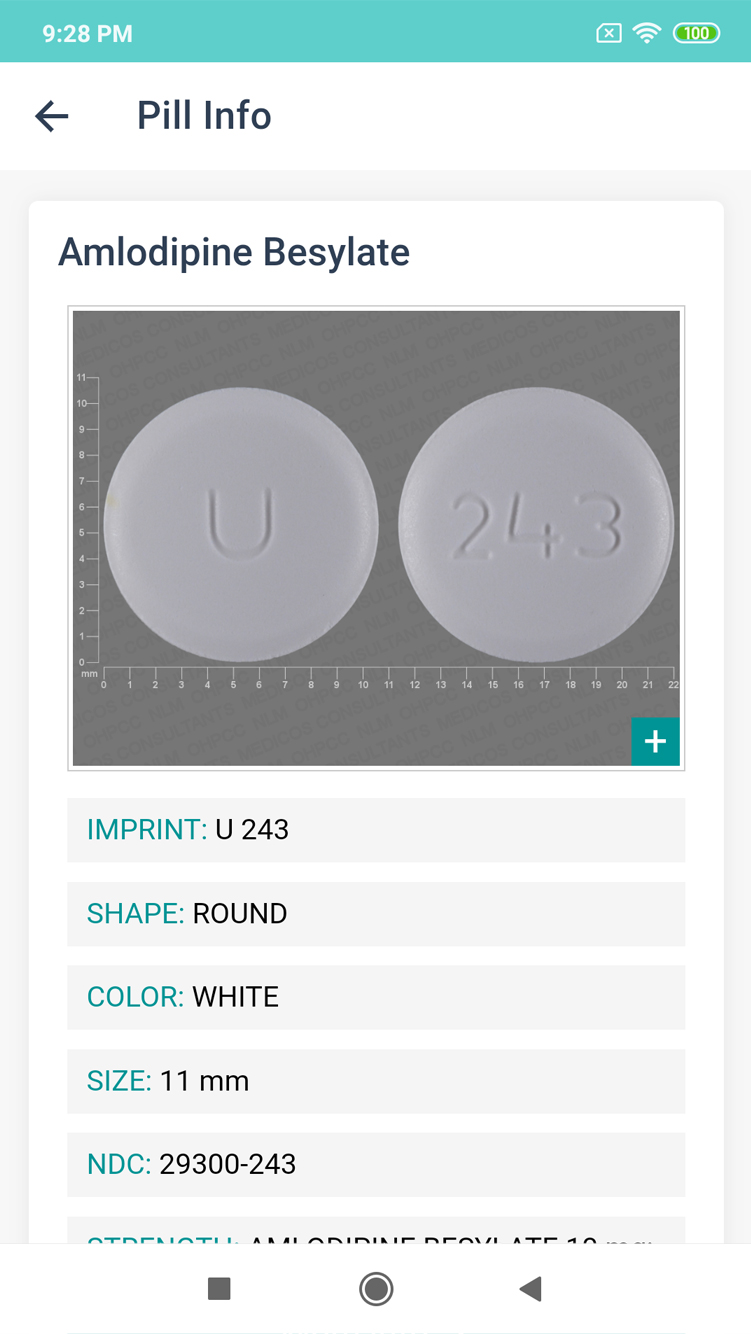Tap the Amlodipine Besylate heading

click(234, 252)
